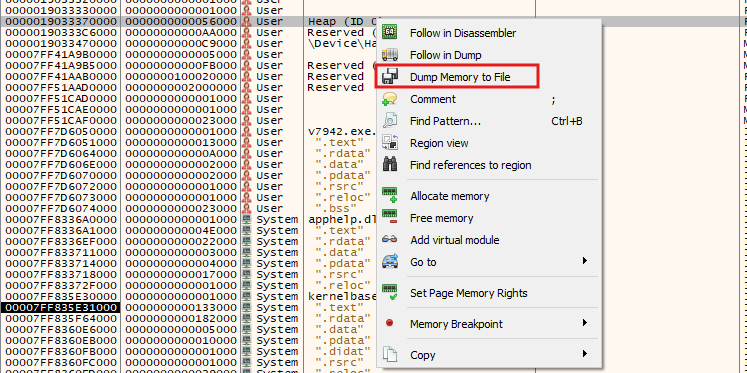Click the Memory Breakpoint red dot icon
This screenshot has width=747, height=373.
click(x=390, y=323)
